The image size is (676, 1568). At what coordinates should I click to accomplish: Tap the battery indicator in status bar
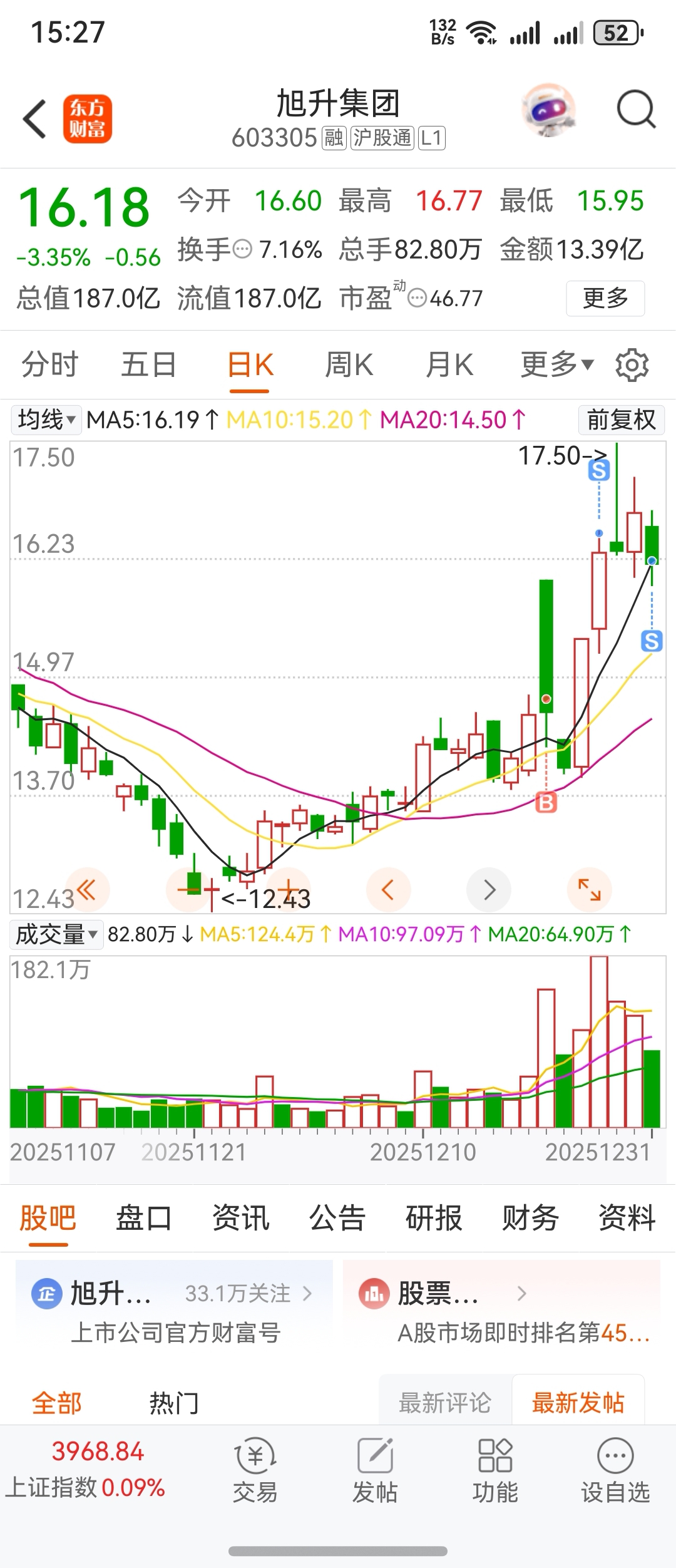(x=618, y=33)
